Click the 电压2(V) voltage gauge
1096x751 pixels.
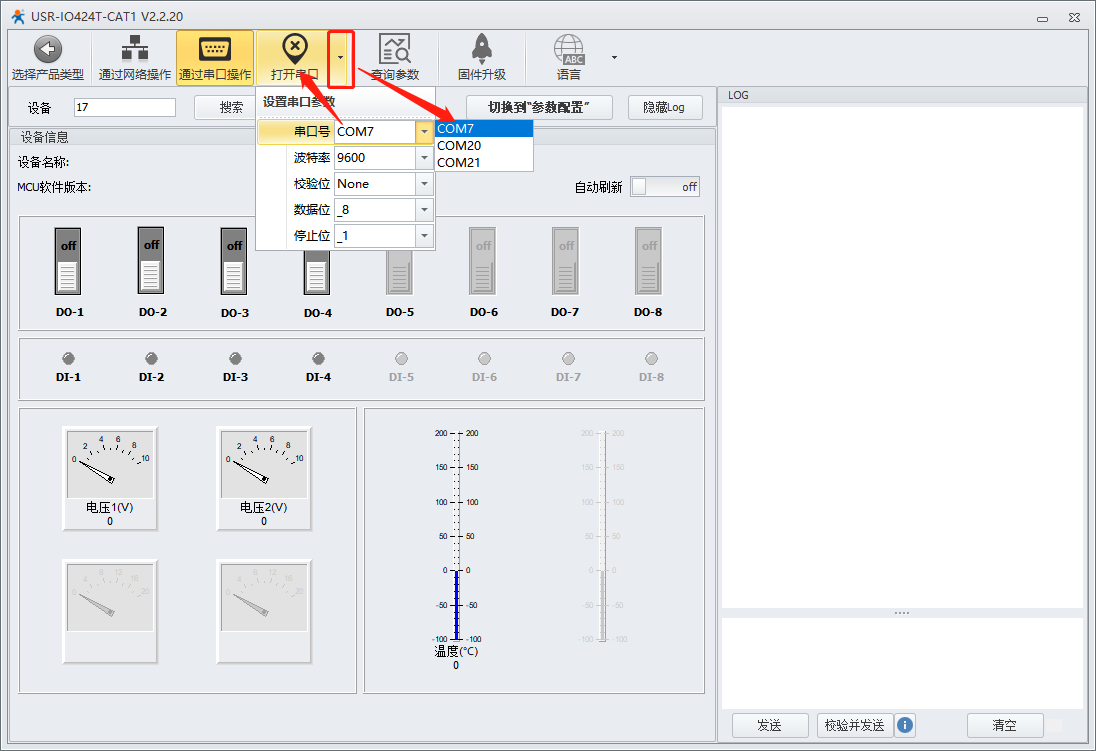[264, 478]
